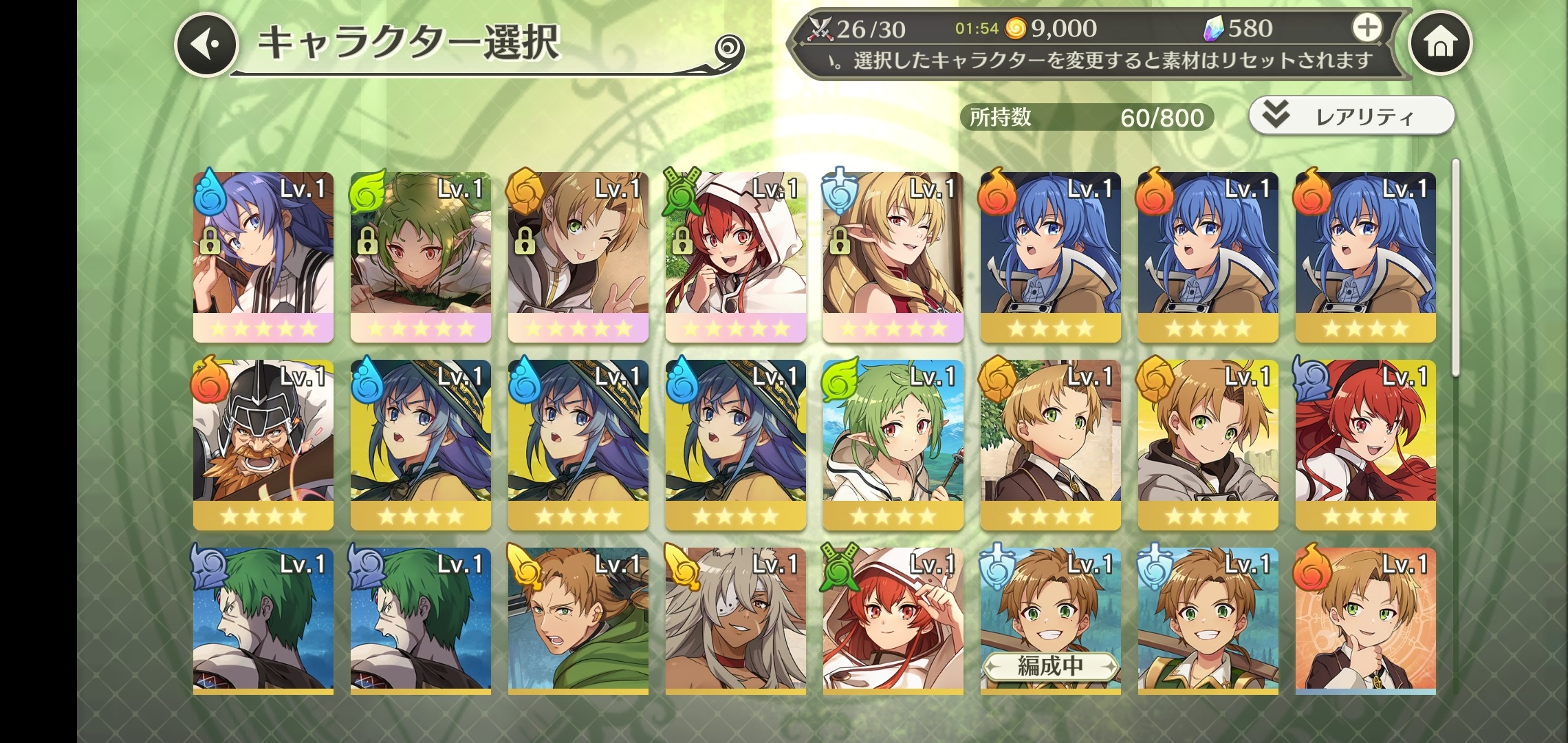Click the キャラクター選択 title header
The width and height of the screenshot is (1568, 743).
(410, 43)
